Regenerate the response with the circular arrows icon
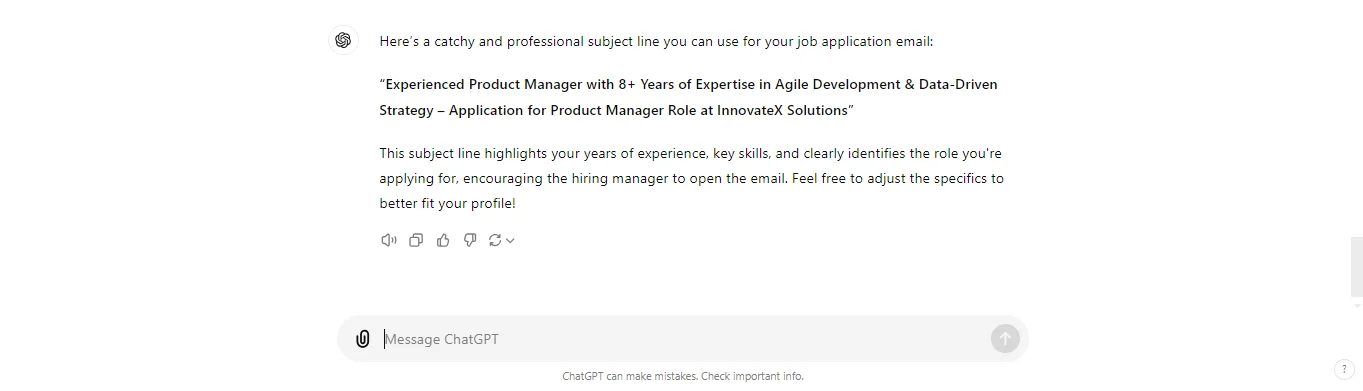Image resolution: width=1363 pixels, height=391 pixels. tap(495, 240)
